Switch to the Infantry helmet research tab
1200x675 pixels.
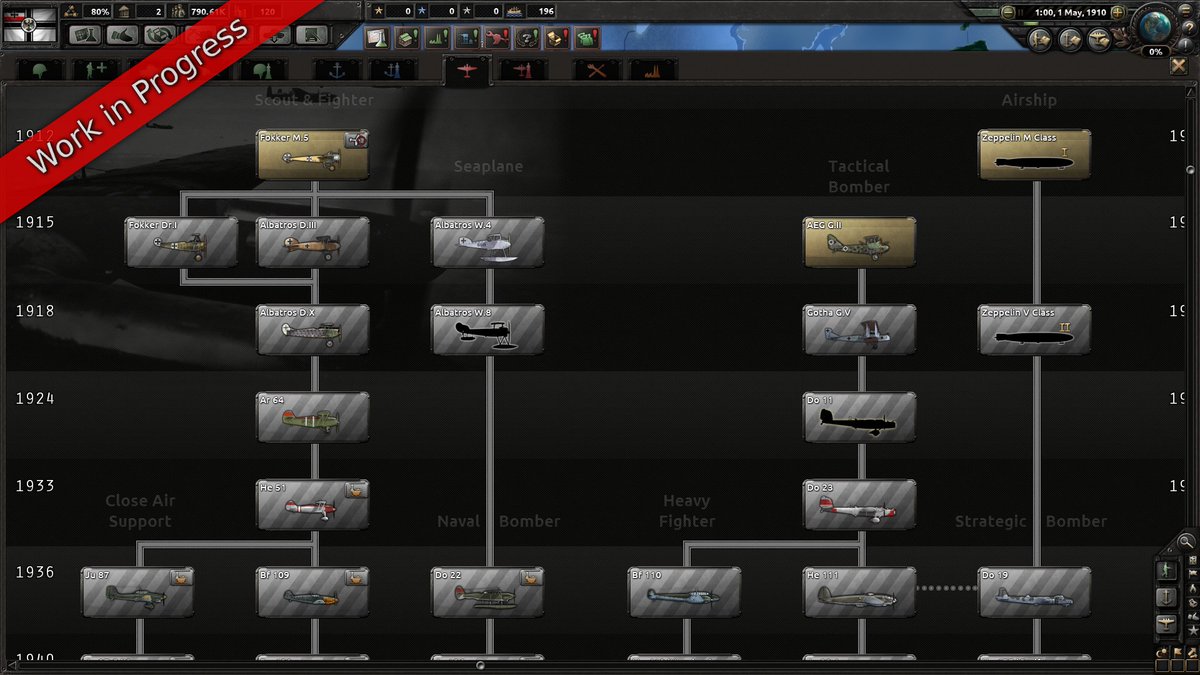40,70
